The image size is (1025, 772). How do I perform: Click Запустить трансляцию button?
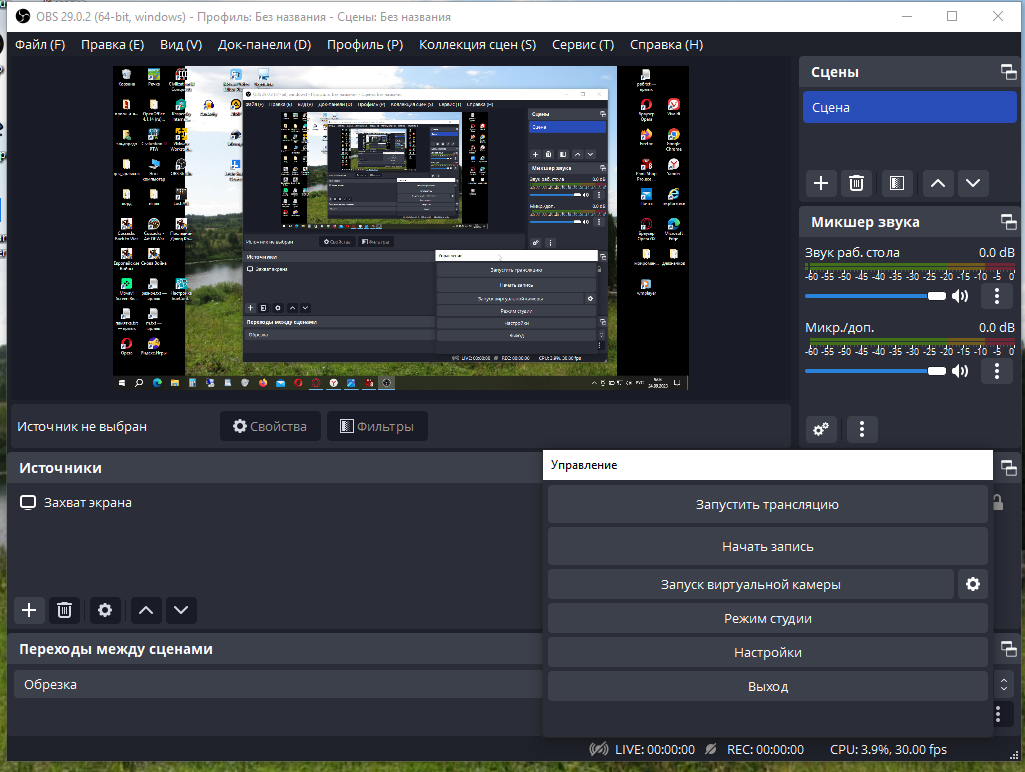(767, 505)
